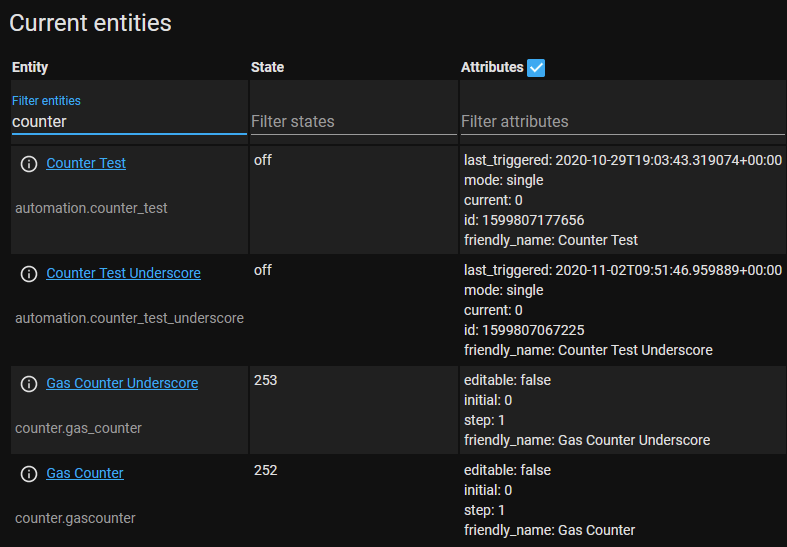
Task: Open the Counter Test link
Action: 86,163
